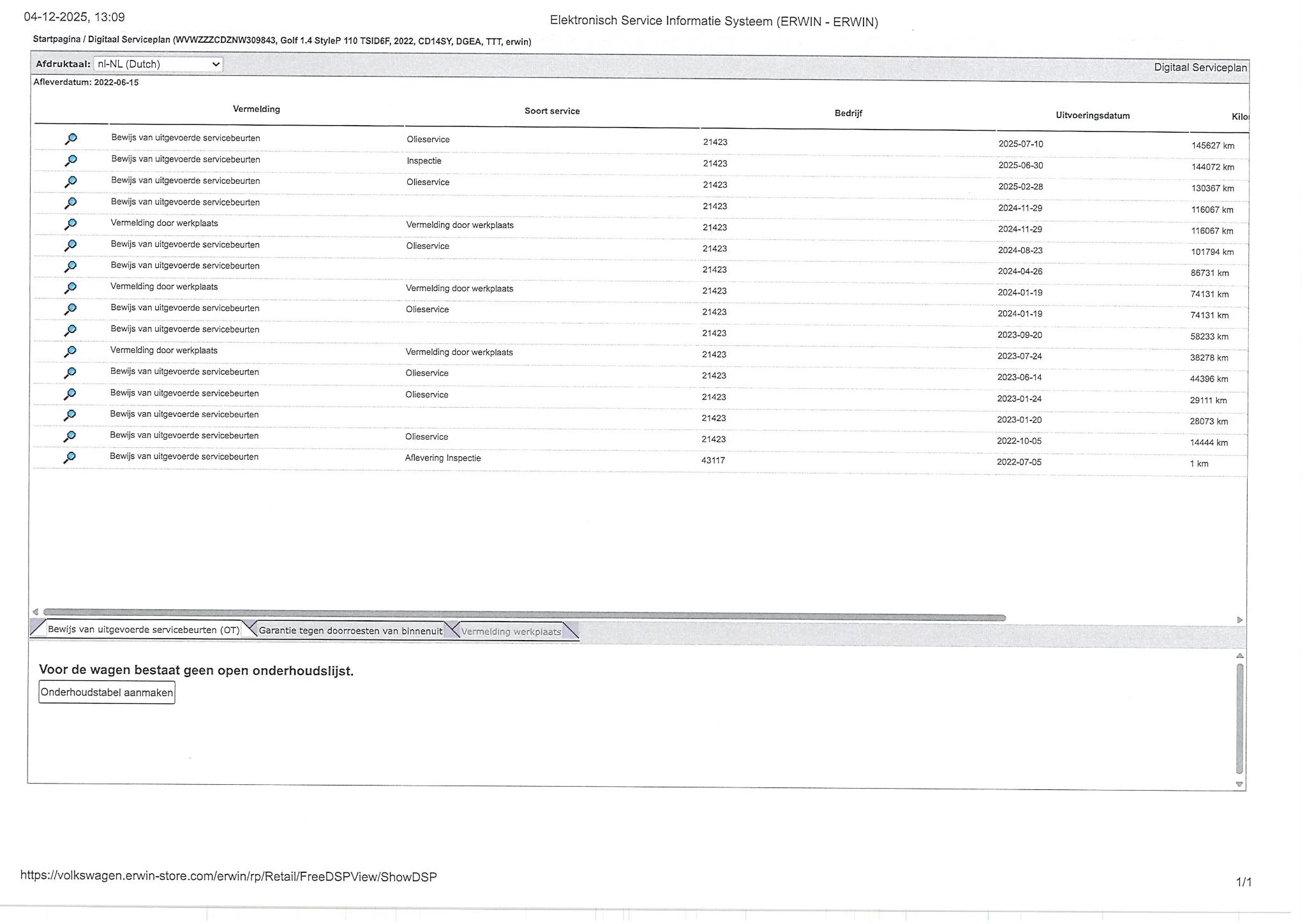Click the Startpagina breadcrumb link
The image size is (1307, 924).
point(56,39)
